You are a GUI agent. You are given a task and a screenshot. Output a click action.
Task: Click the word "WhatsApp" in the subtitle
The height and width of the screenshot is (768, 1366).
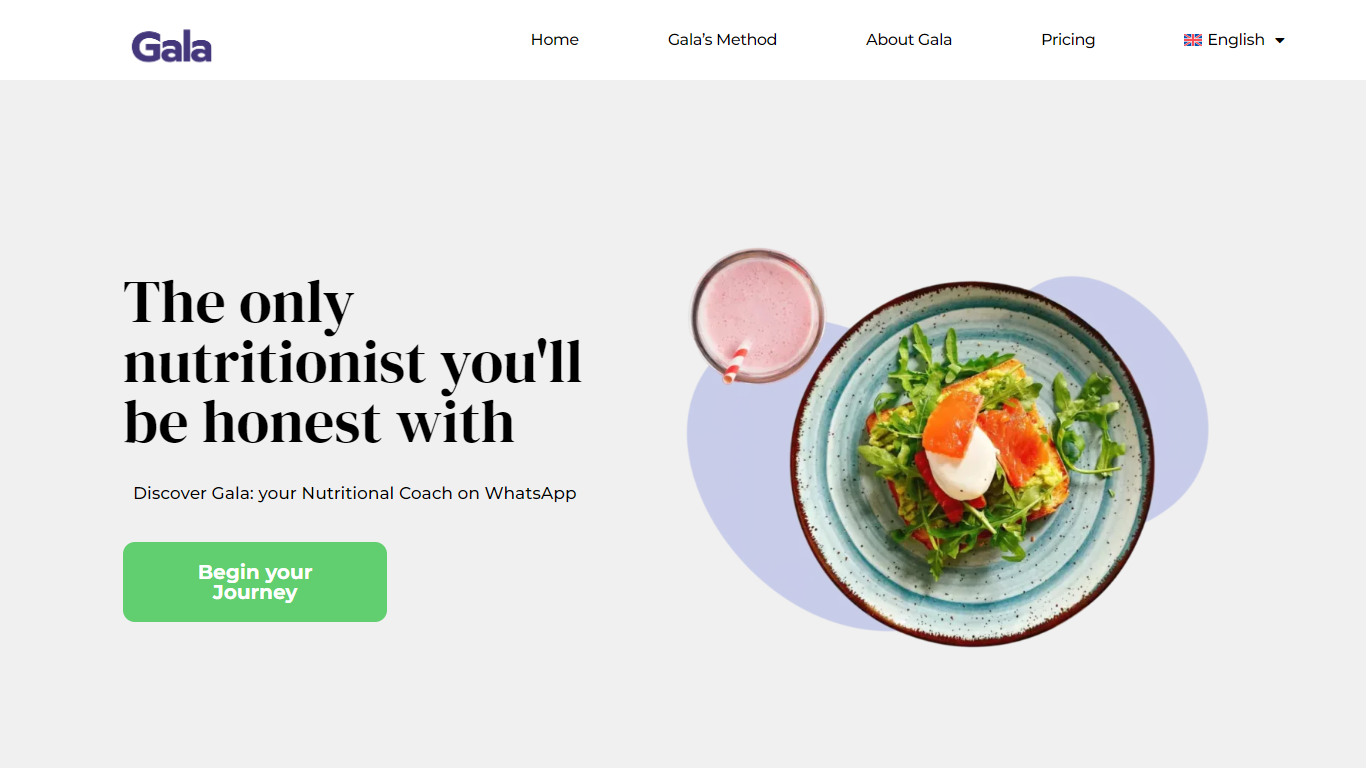[x=531, y=493]
